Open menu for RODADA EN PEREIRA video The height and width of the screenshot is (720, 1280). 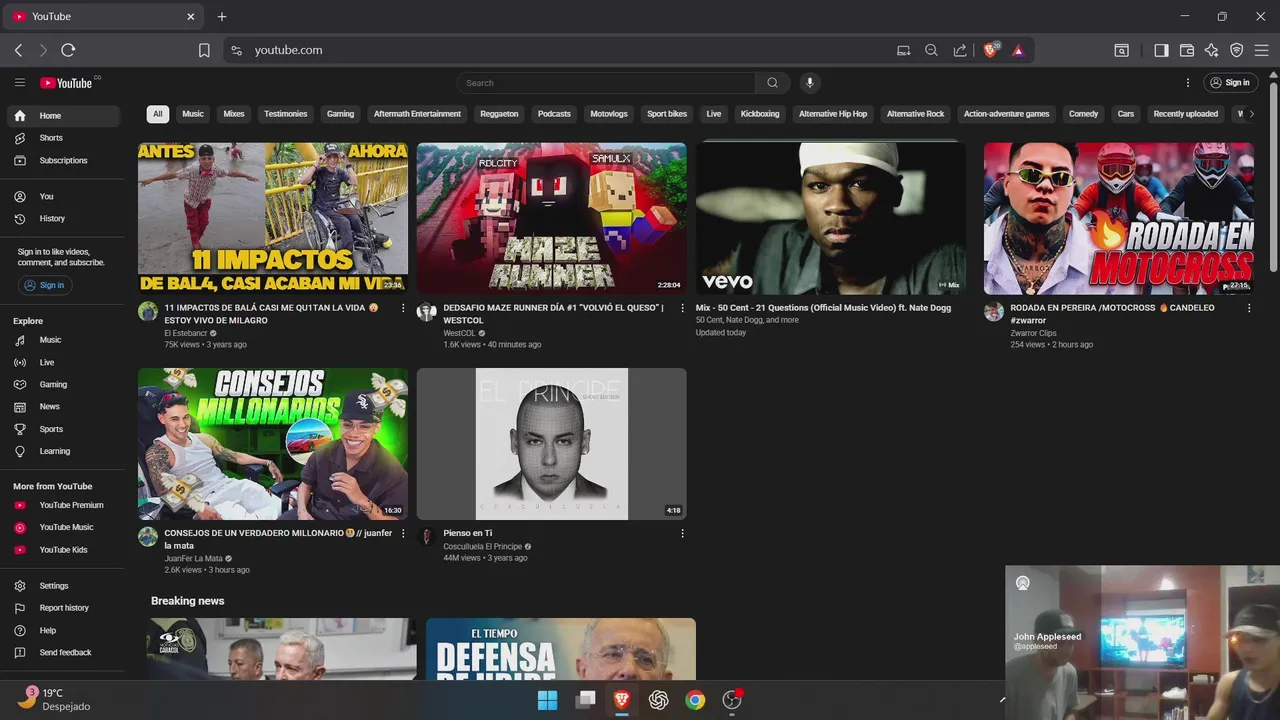(1249, 308)
